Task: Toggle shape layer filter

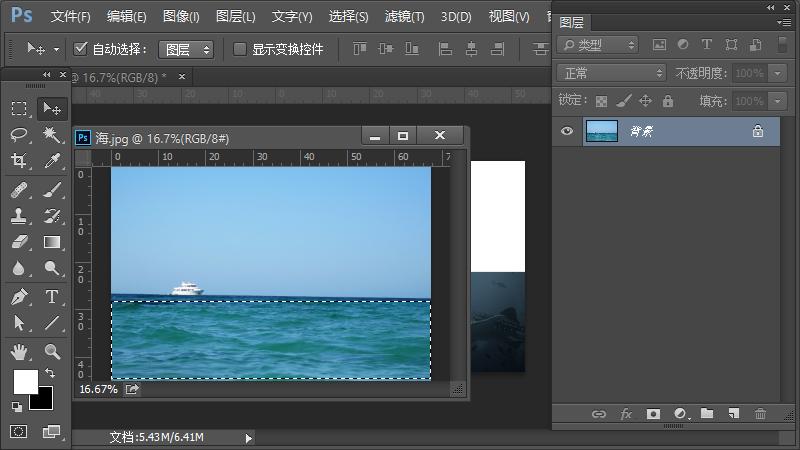Action: tap(731, 44)
